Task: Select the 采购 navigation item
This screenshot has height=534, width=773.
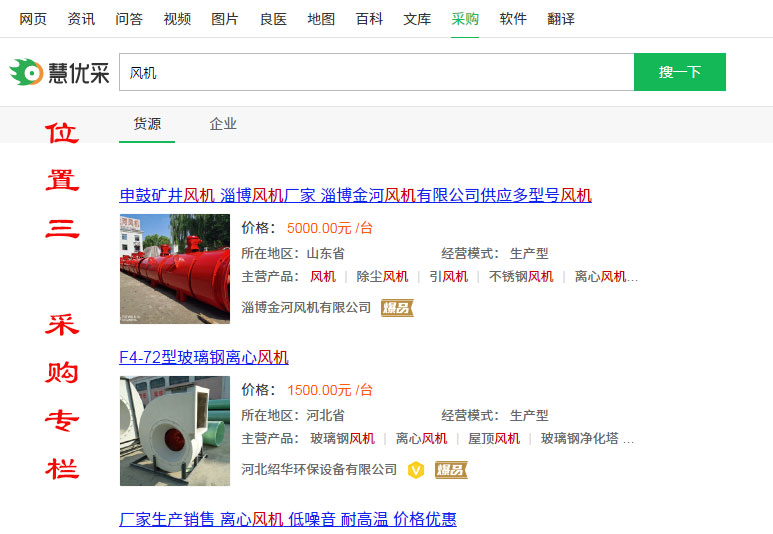Action: tap(465, 19)
